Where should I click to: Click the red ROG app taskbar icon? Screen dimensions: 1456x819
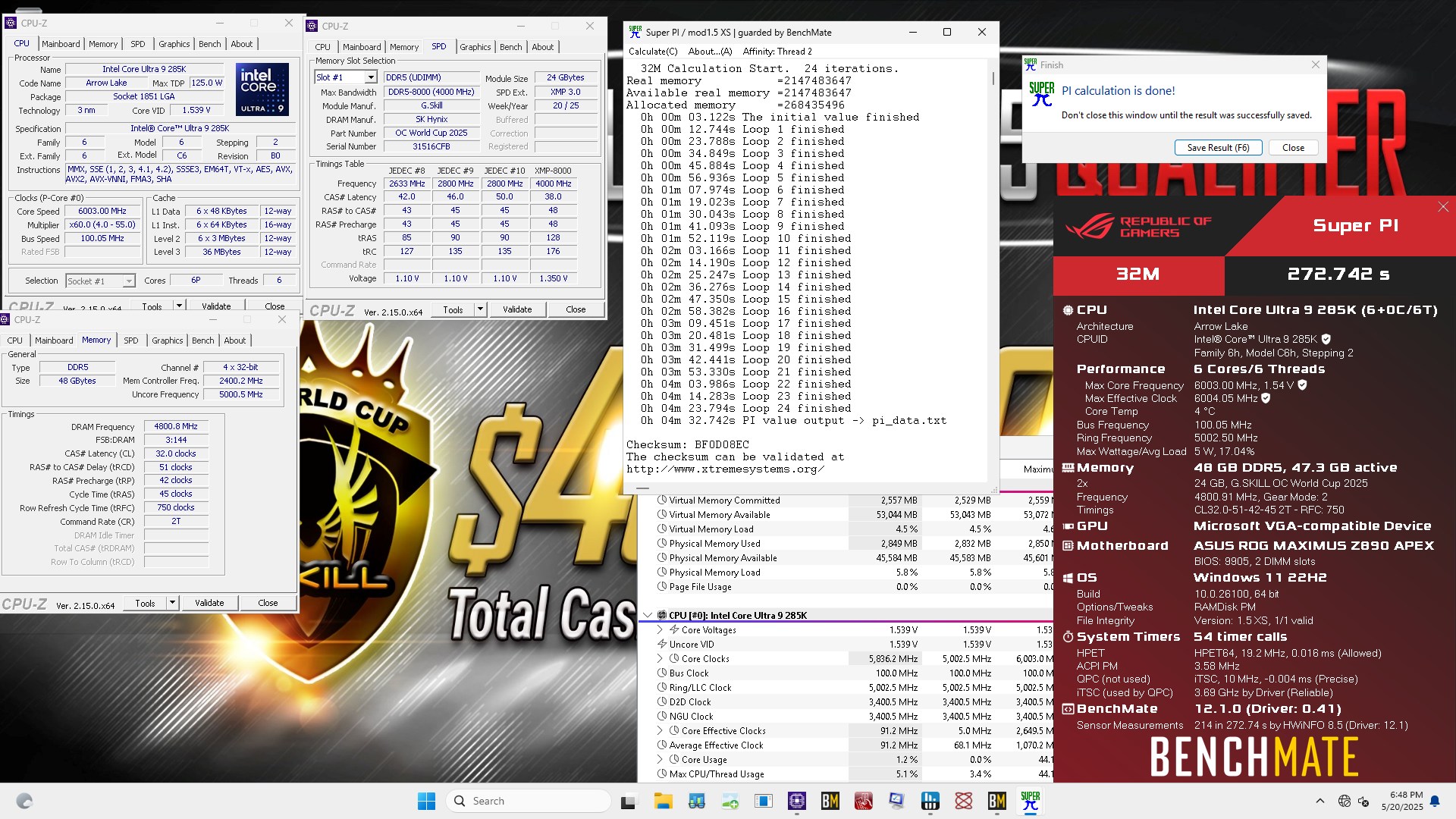(x=863, y=801)
